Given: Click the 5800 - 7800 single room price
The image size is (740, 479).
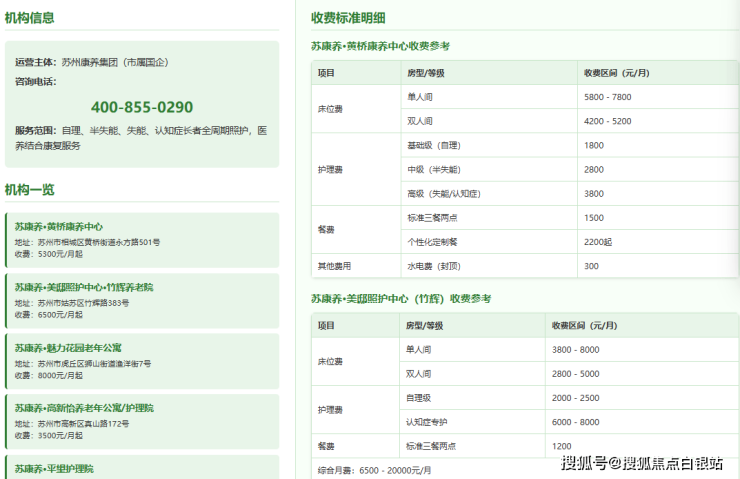Looking at the screenshot, I should pyautogui.click(x=607, y=97).
